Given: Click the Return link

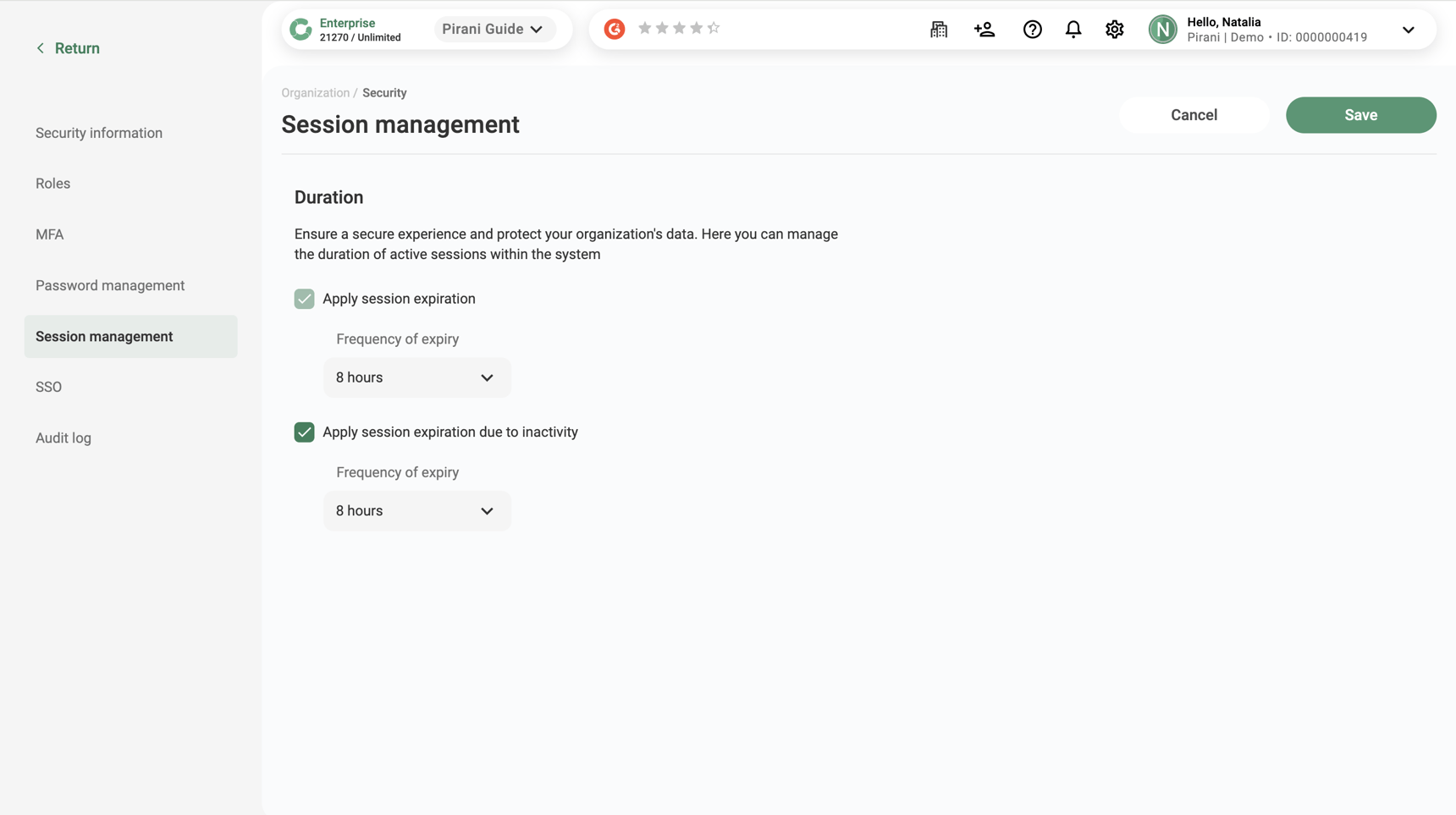Looking at the screenshot, I should (77, 48).
